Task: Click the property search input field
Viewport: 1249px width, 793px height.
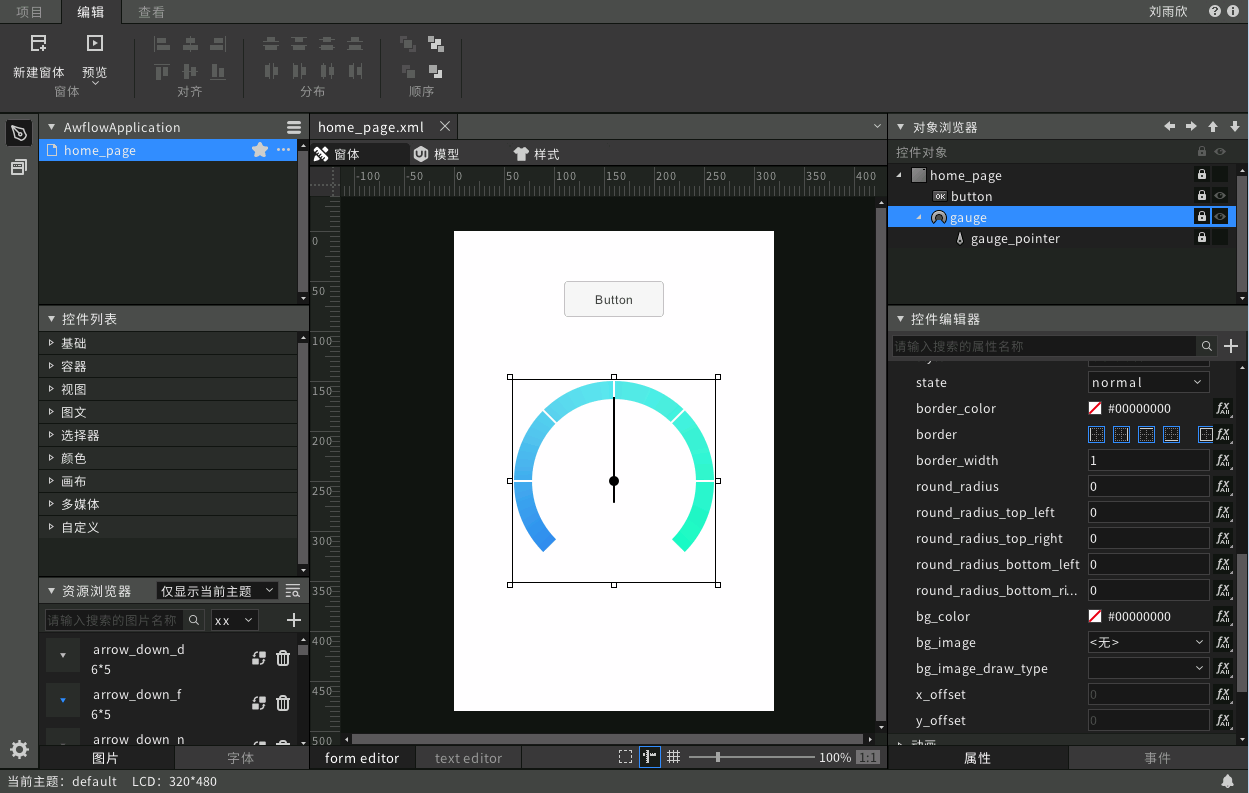Action: 1040,345
